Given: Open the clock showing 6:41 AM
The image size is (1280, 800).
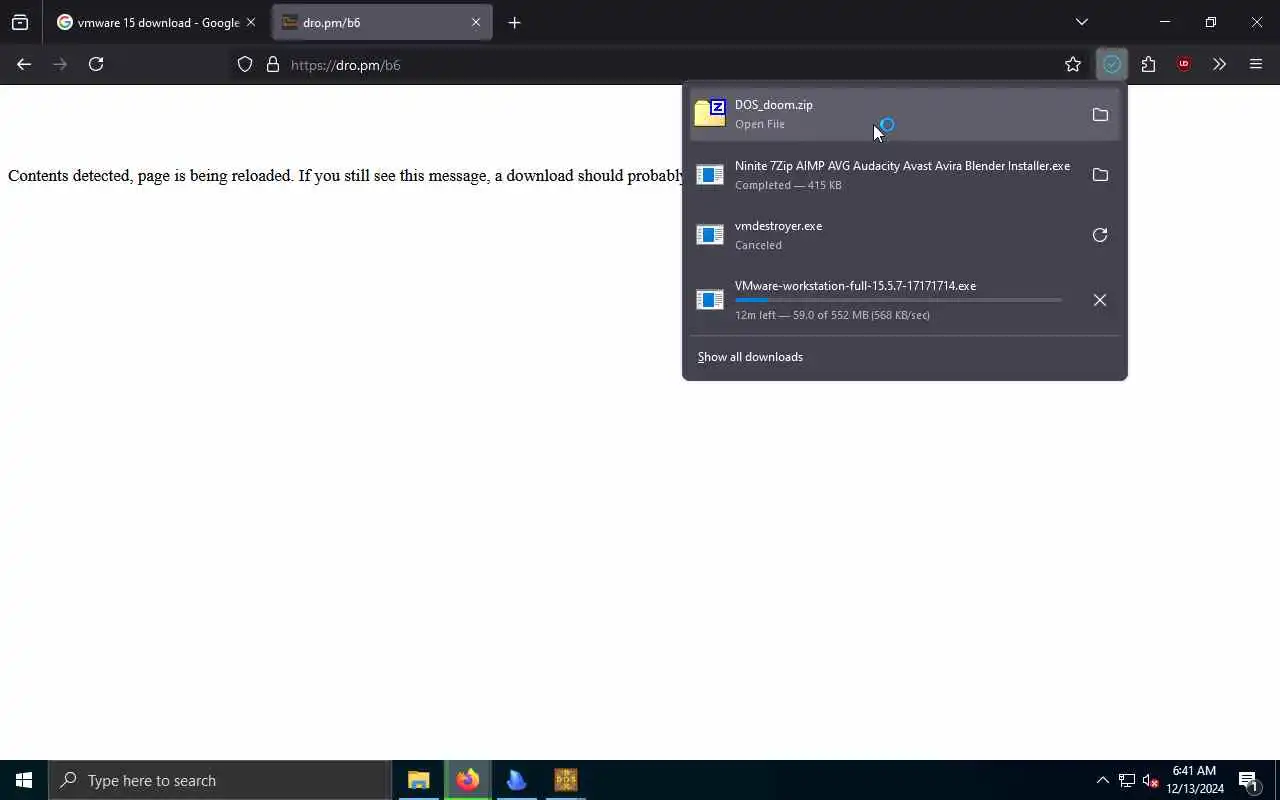Looking at the screenshot, I should (1195, 780).
